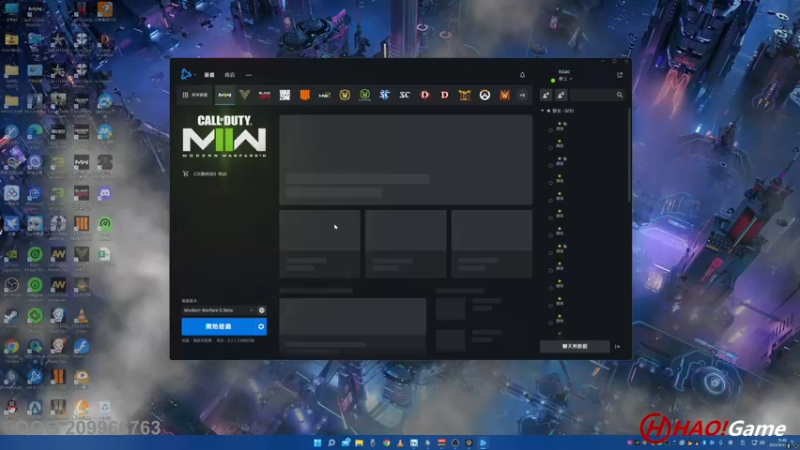800x450 pixels.
Task: Open the Windows Start button
Action: pos(317,443)
